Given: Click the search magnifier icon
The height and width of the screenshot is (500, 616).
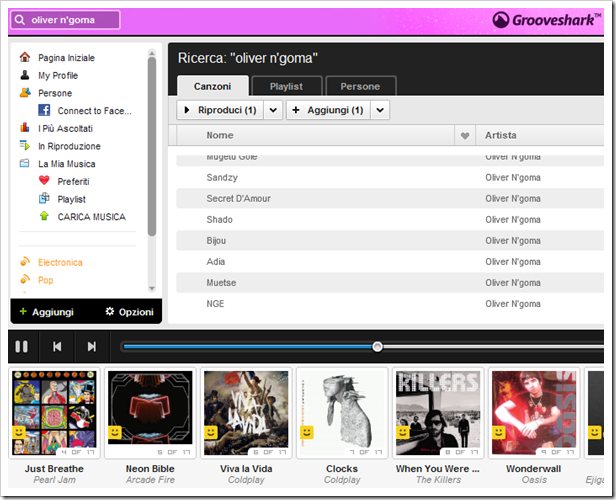Looking at the screenshot, I should [x=20, y=20].
